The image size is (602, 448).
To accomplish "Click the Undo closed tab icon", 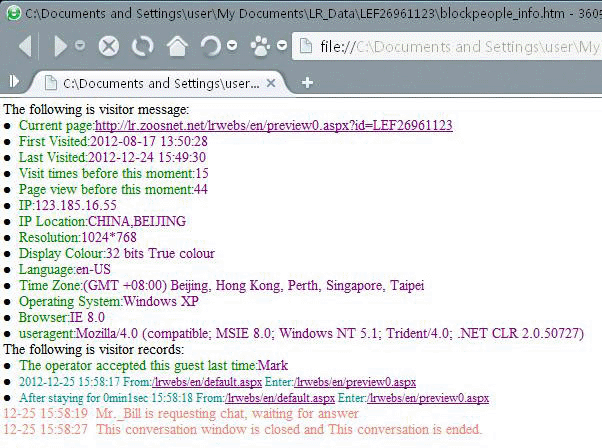I will [210, 46].
